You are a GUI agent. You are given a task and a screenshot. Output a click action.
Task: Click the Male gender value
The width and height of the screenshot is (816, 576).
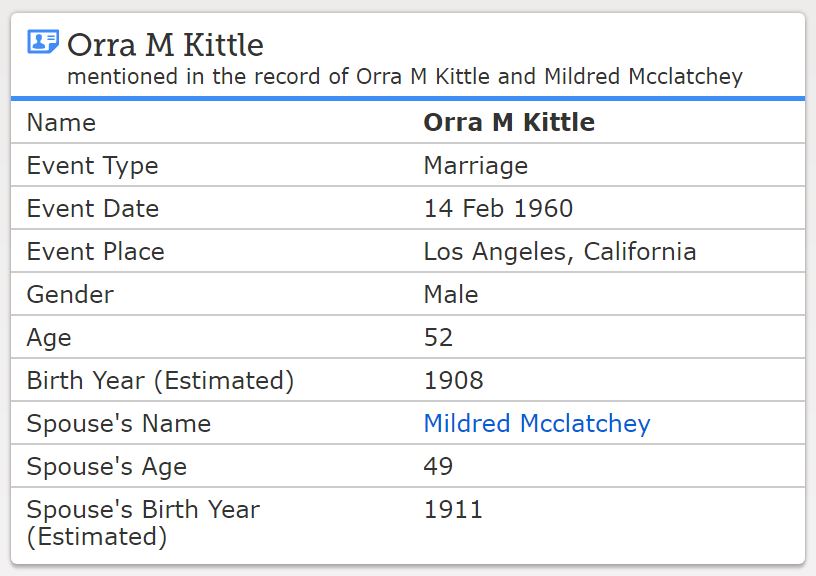[450, 294]
